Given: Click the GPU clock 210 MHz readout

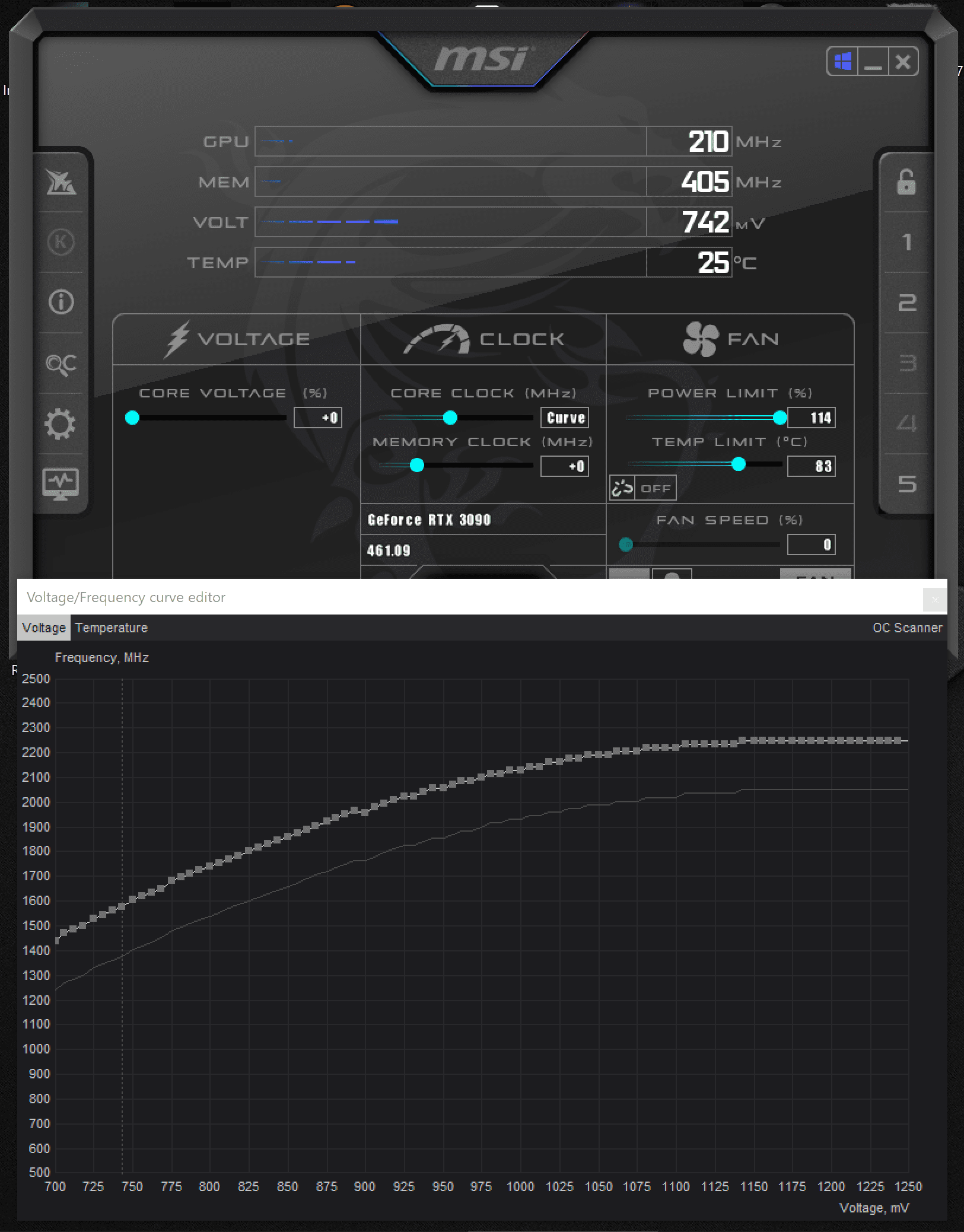Looking at the screenshot, I should (708, 141).
